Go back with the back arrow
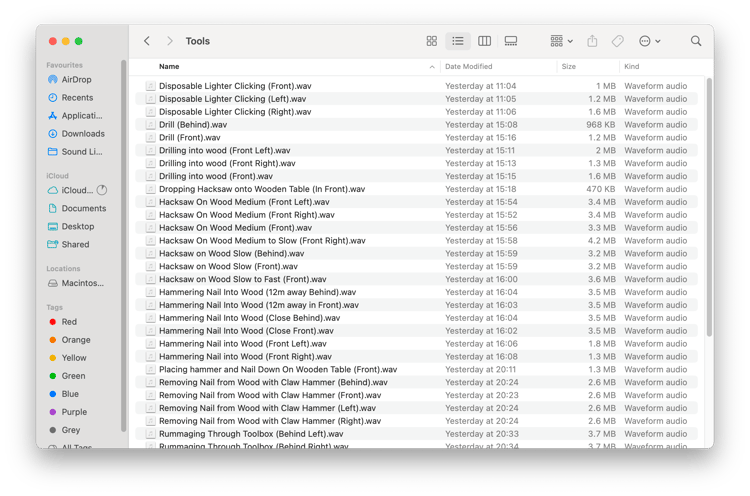The height and width of the screenshot is (496, 750). (x=147, y=41)
